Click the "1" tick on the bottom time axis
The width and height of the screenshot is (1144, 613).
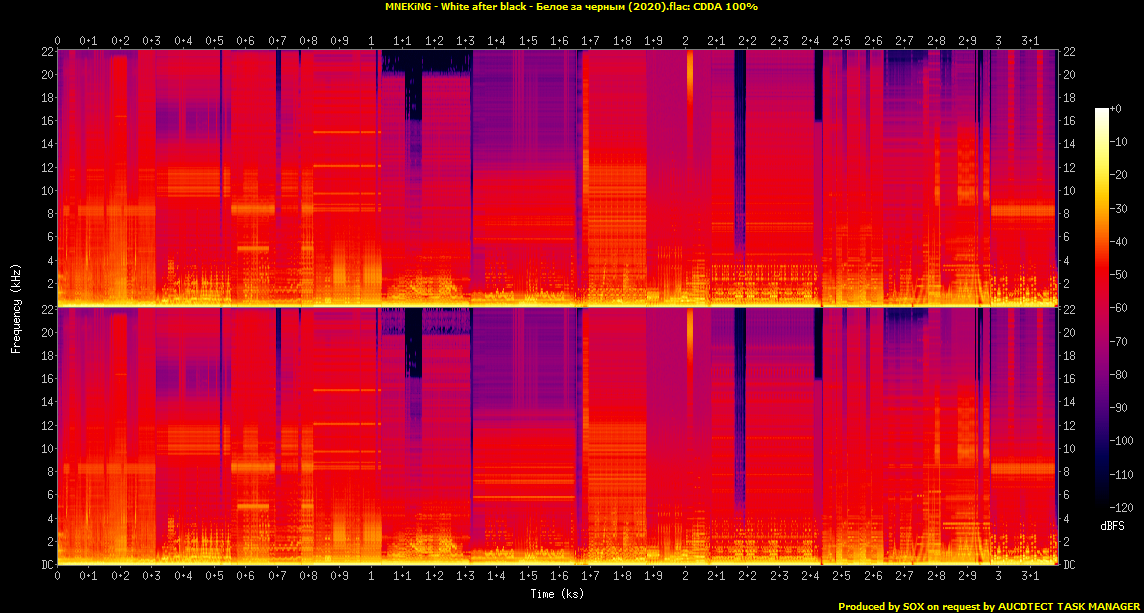[x=371, y=575]
